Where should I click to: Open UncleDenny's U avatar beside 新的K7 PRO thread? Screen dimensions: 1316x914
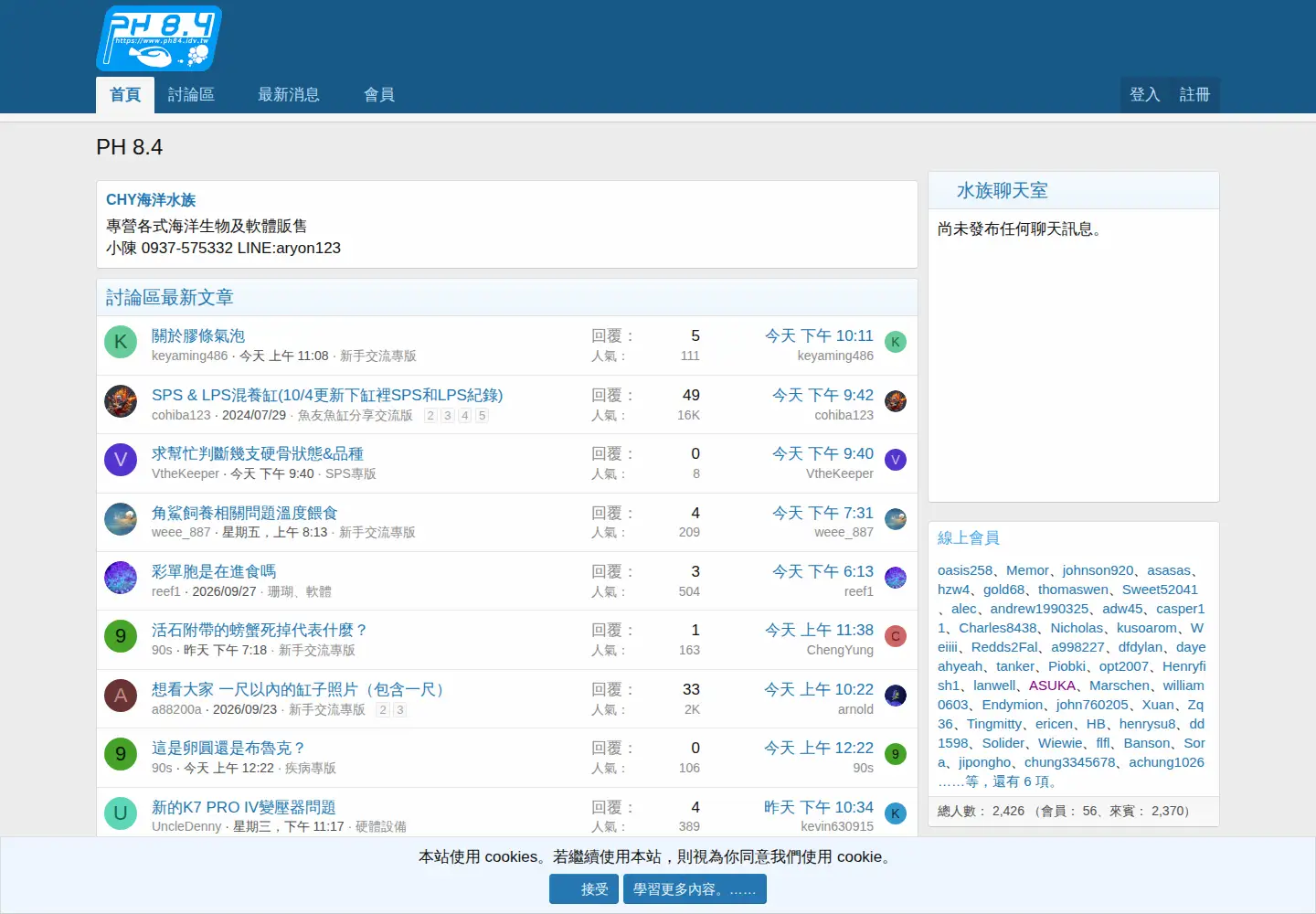pyautogui.click(x=121, y=813)
